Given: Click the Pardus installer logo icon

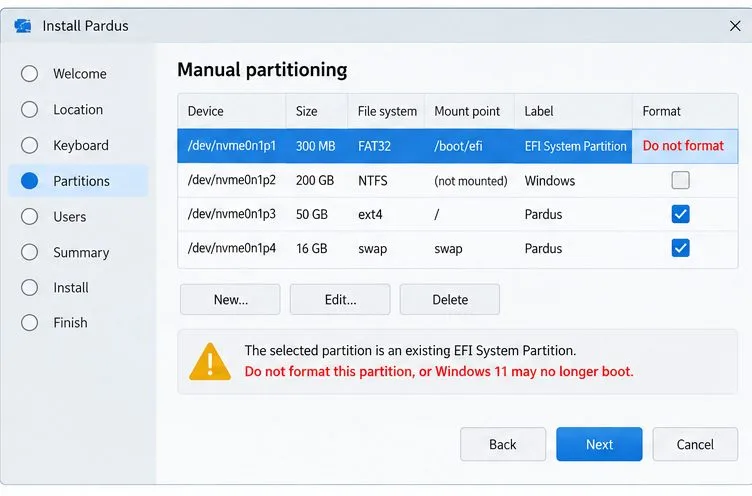Looking at the screenshot, I should tap(23, 25).
